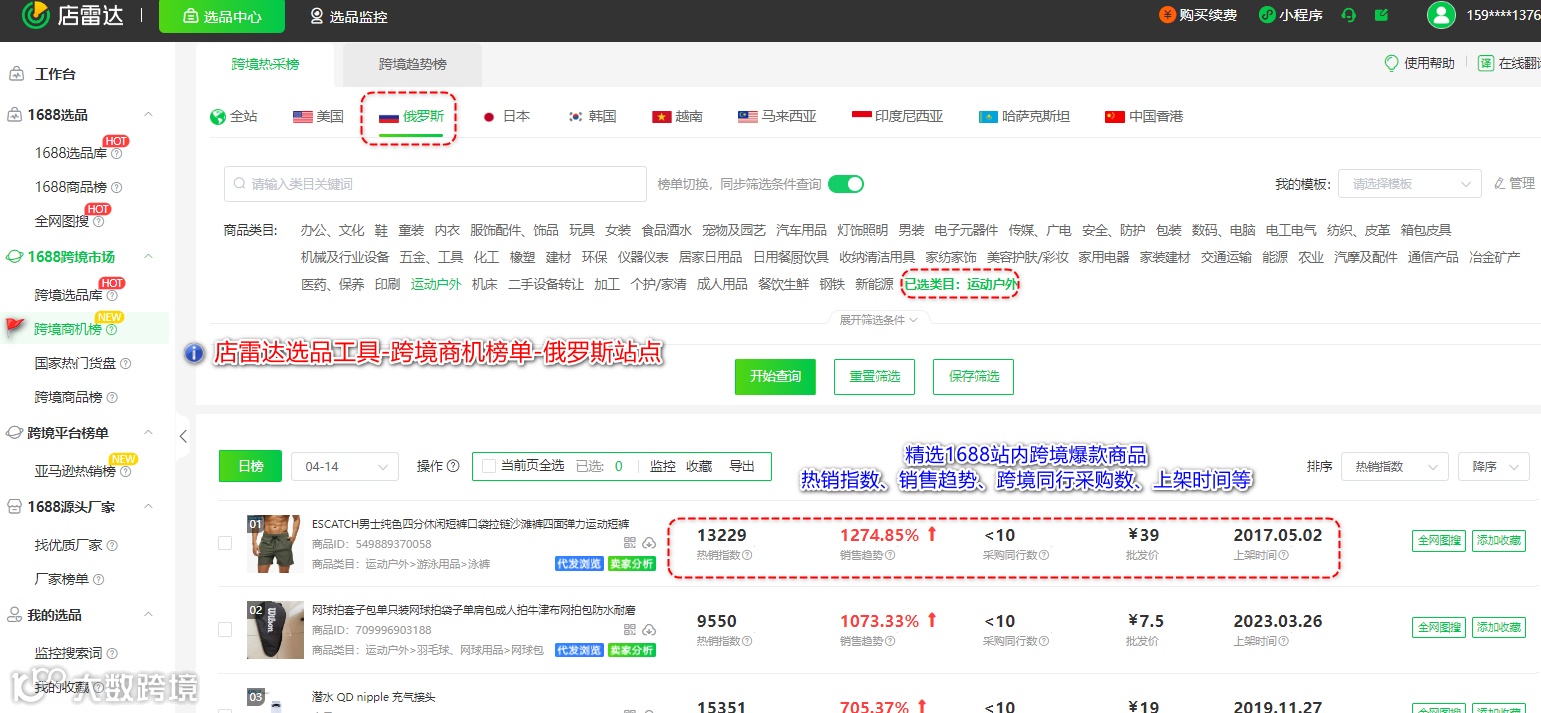Select the 宠物及园艺 product category
The width and height of the screenshot is (1541, 713).
(x=733, y=230)
